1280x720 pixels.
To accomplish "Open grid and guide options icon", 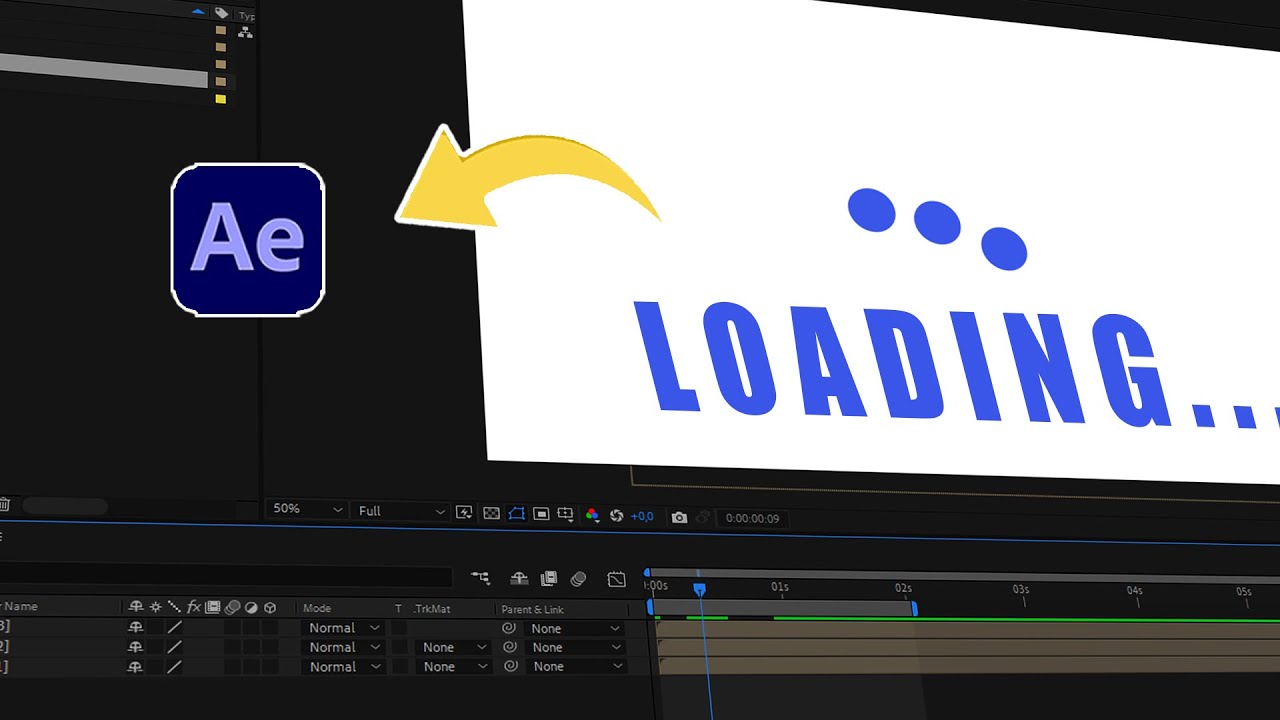I will 565,514.
